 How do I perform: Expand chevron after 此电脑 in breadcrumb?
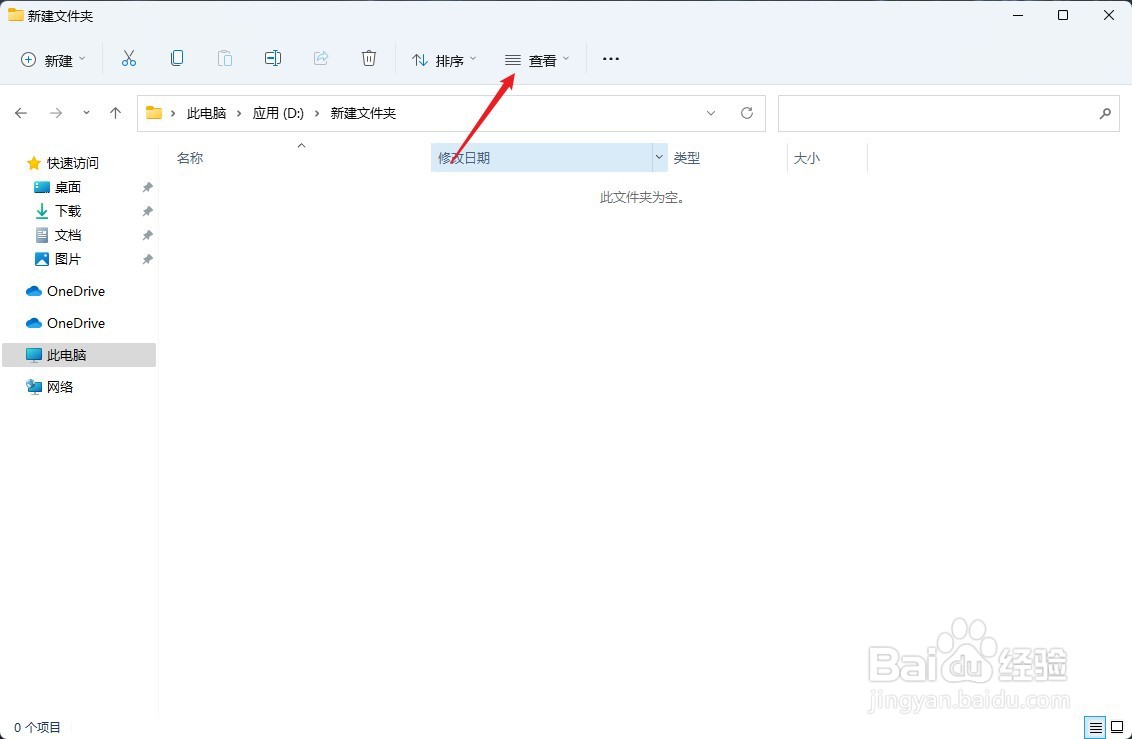coord(239,113)
